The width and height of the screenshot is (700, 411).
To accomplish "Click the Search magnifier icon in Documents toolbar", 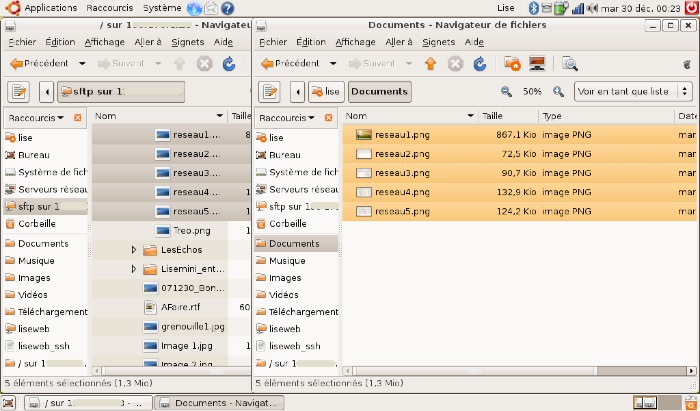I will tap(570, 63).
